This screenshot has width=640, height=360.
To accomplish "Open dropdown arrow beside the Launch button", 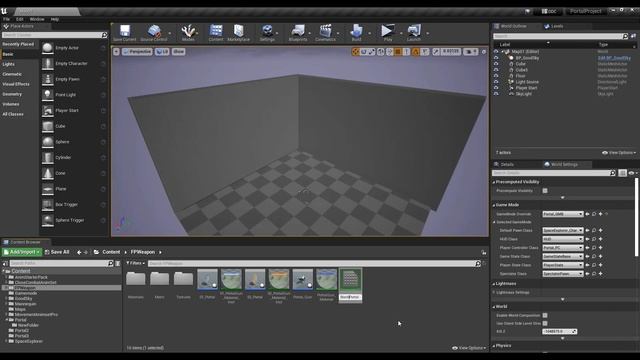I will [x=427, y=33].
